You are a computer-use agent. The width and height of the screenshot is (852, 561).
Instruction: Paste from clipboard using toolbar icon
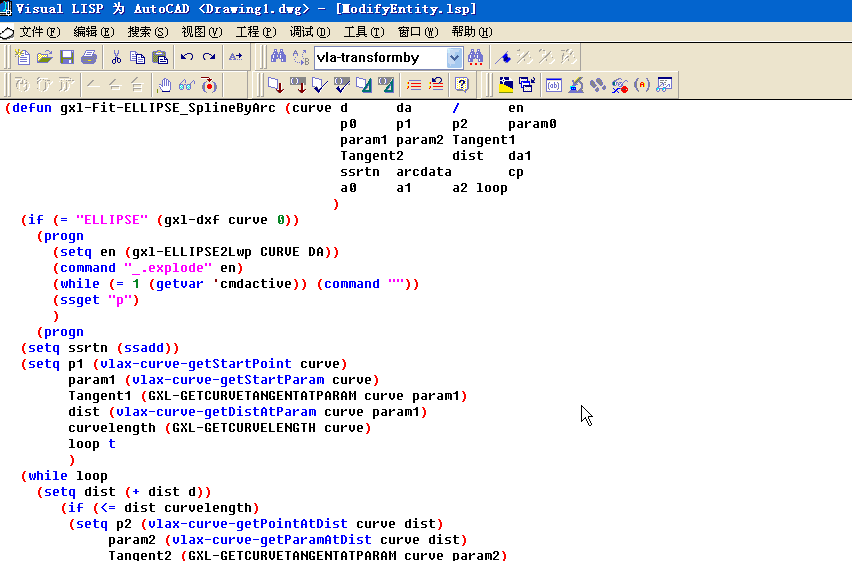pos(160,57)
